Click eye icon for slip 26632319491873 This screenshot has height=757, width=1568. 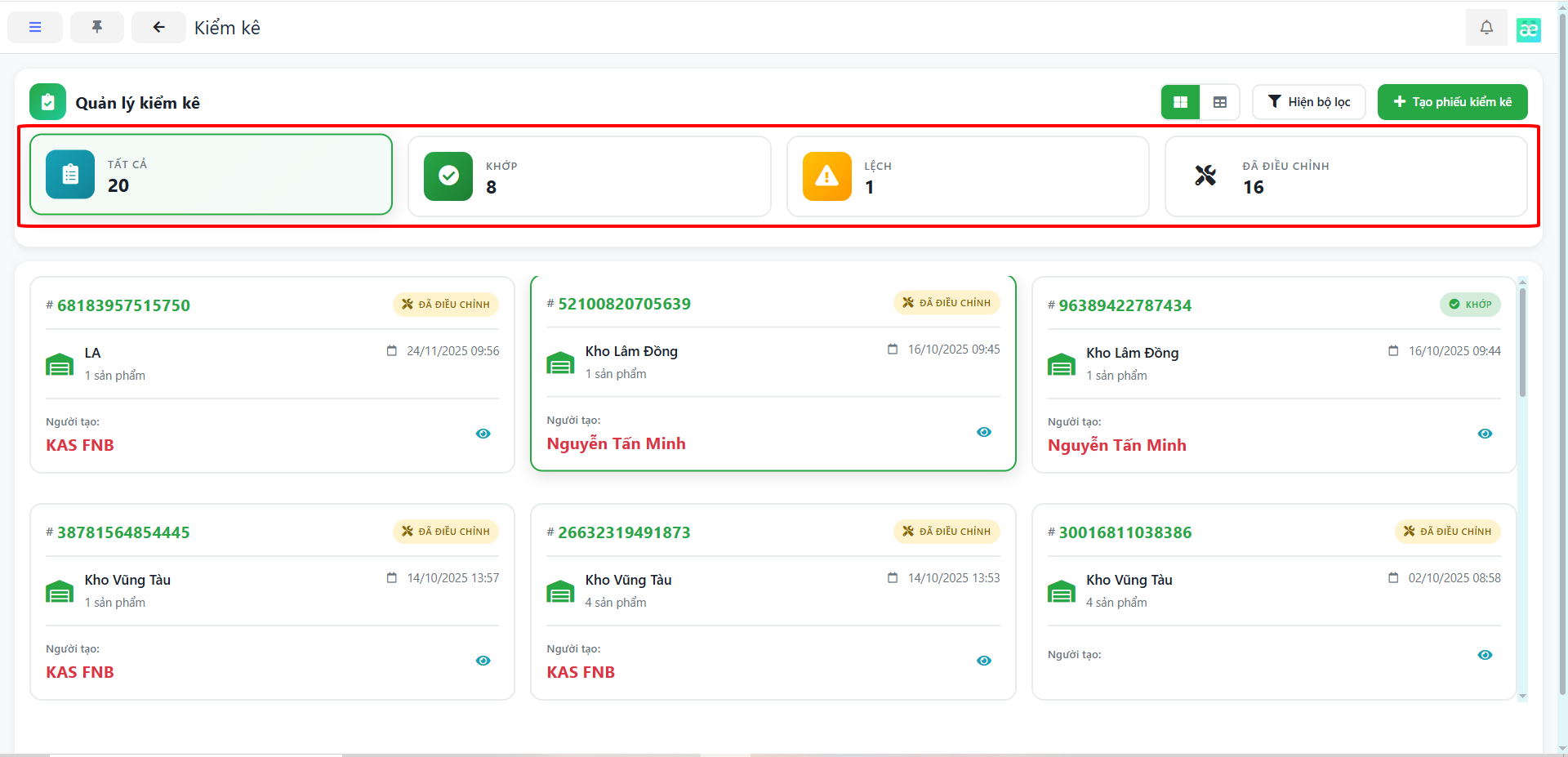[984, 661]
